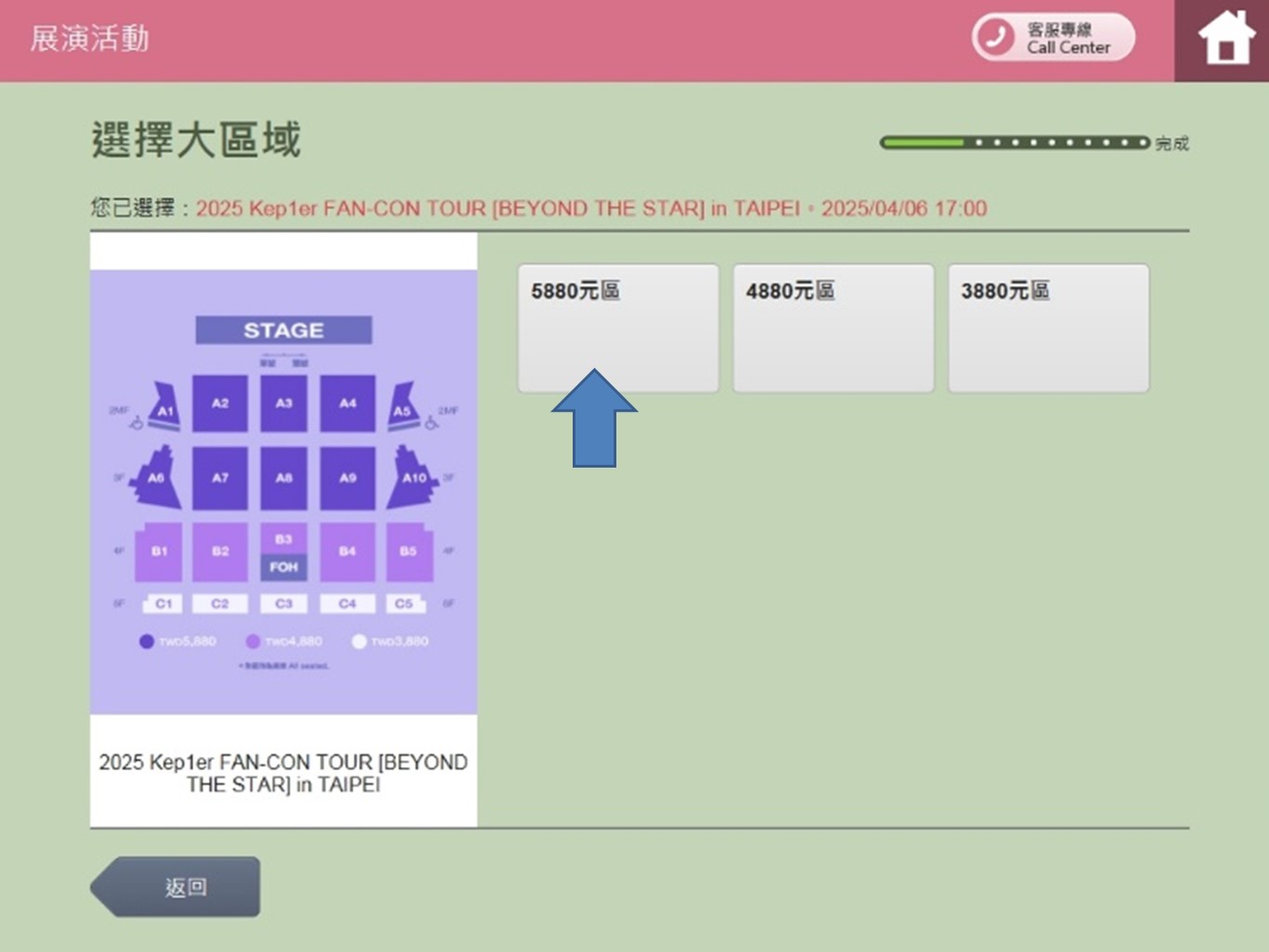The width and height of the screenshot is (1269, 952).
Task: Click the 展演活動 header title
Action: (89, 39)
